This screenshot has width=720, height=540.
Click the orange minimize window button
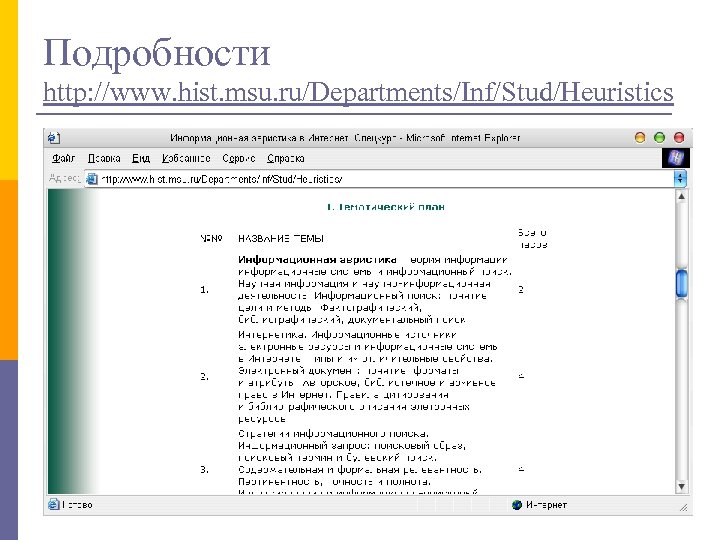[640, 137]
